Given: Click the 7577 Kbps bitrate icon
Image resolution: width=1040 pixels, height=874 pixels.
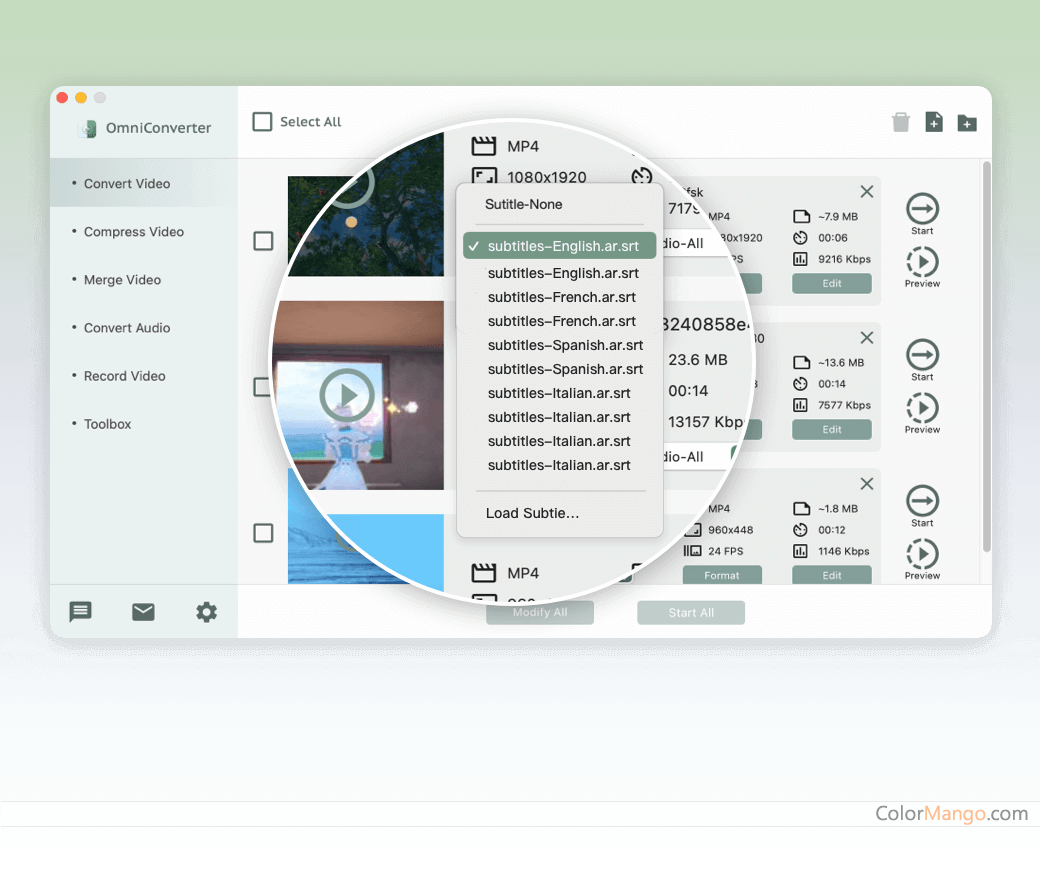Looking at the screenshot, I should pos(801,405).
